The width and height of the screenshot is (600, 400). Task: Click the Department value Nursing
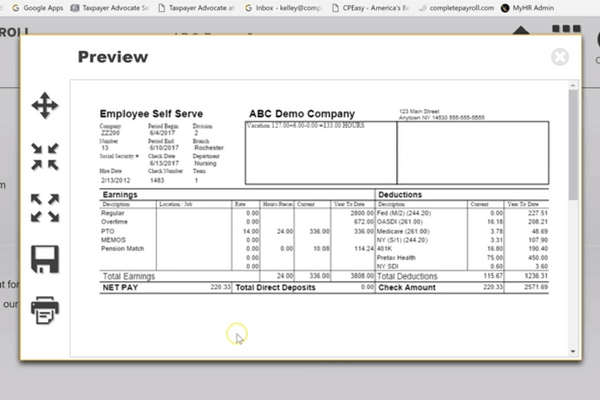coord(205,163)
